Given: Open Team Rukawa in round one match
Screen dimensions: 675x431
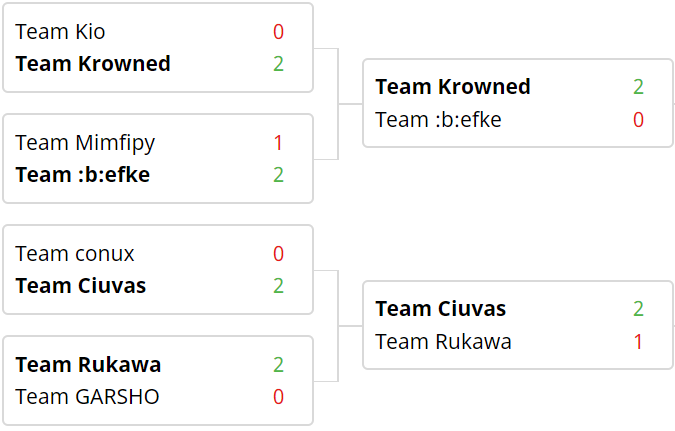Looking at the screenshot, I should tap(88, 365).
